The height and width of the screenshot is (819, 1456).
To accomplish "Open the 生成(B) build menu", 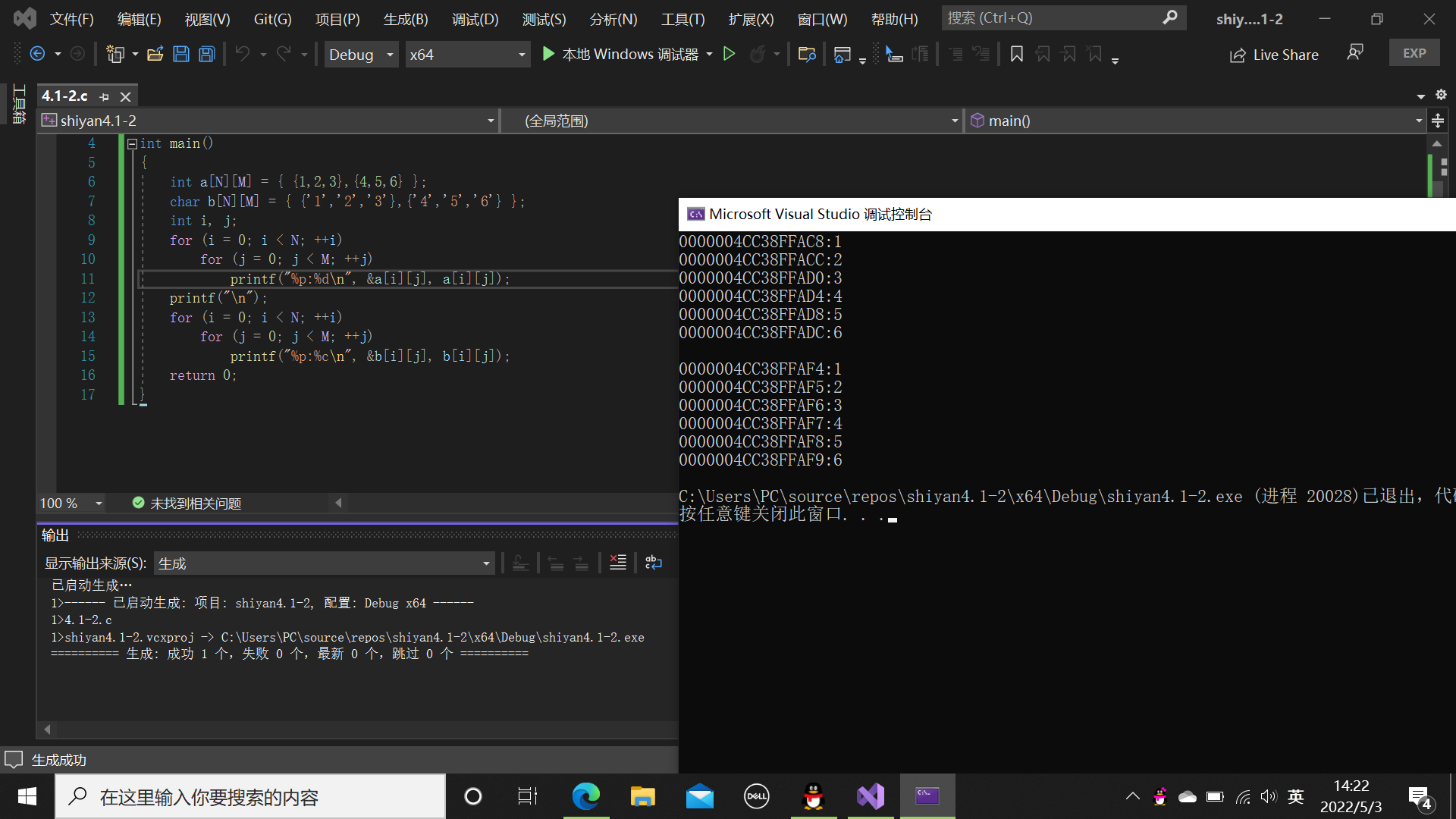I will click(x=406, y=19).
